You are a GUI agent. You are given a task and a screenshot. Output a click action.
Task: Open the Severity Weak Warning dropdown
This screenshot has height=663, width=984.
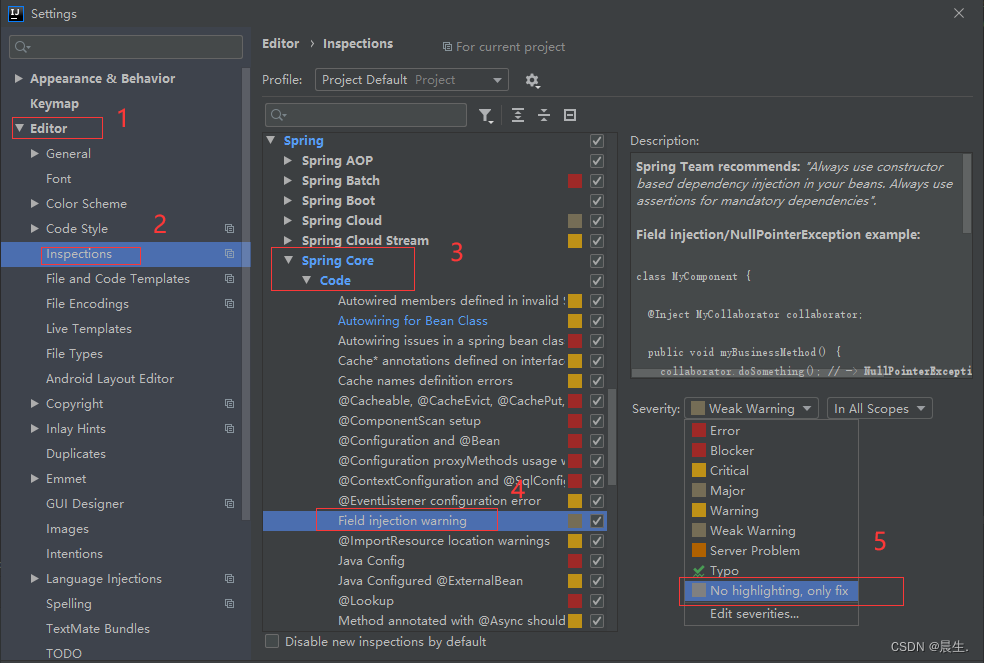click(x=751, y=409)
